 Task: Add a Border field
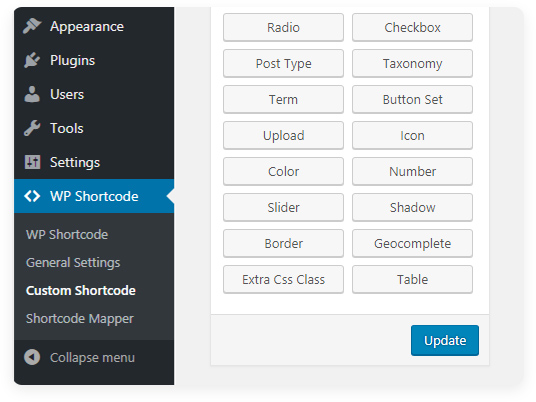[283, 243]
